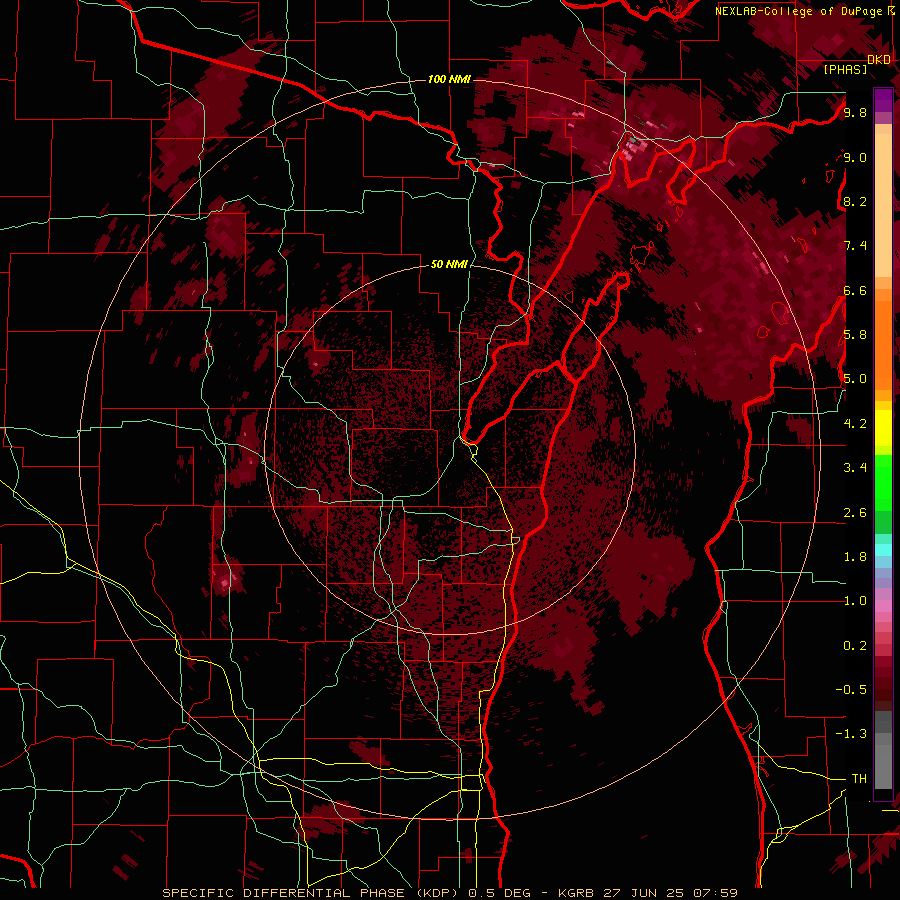Click the 0.2 value on the color scale
Image resolution: width=900 pixels, height=900 pixels.
click(x=855, y=646)
